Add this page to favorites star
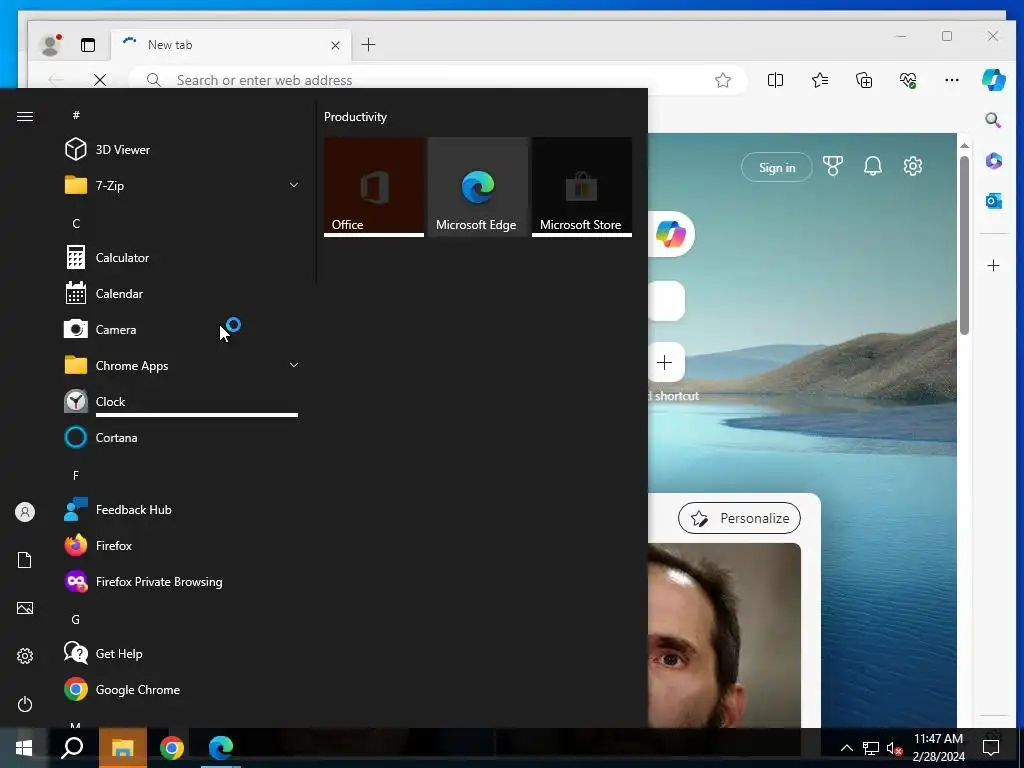The width and height of the screenshot is (1024, 768). pyautogui.click(x=722, y=80)
